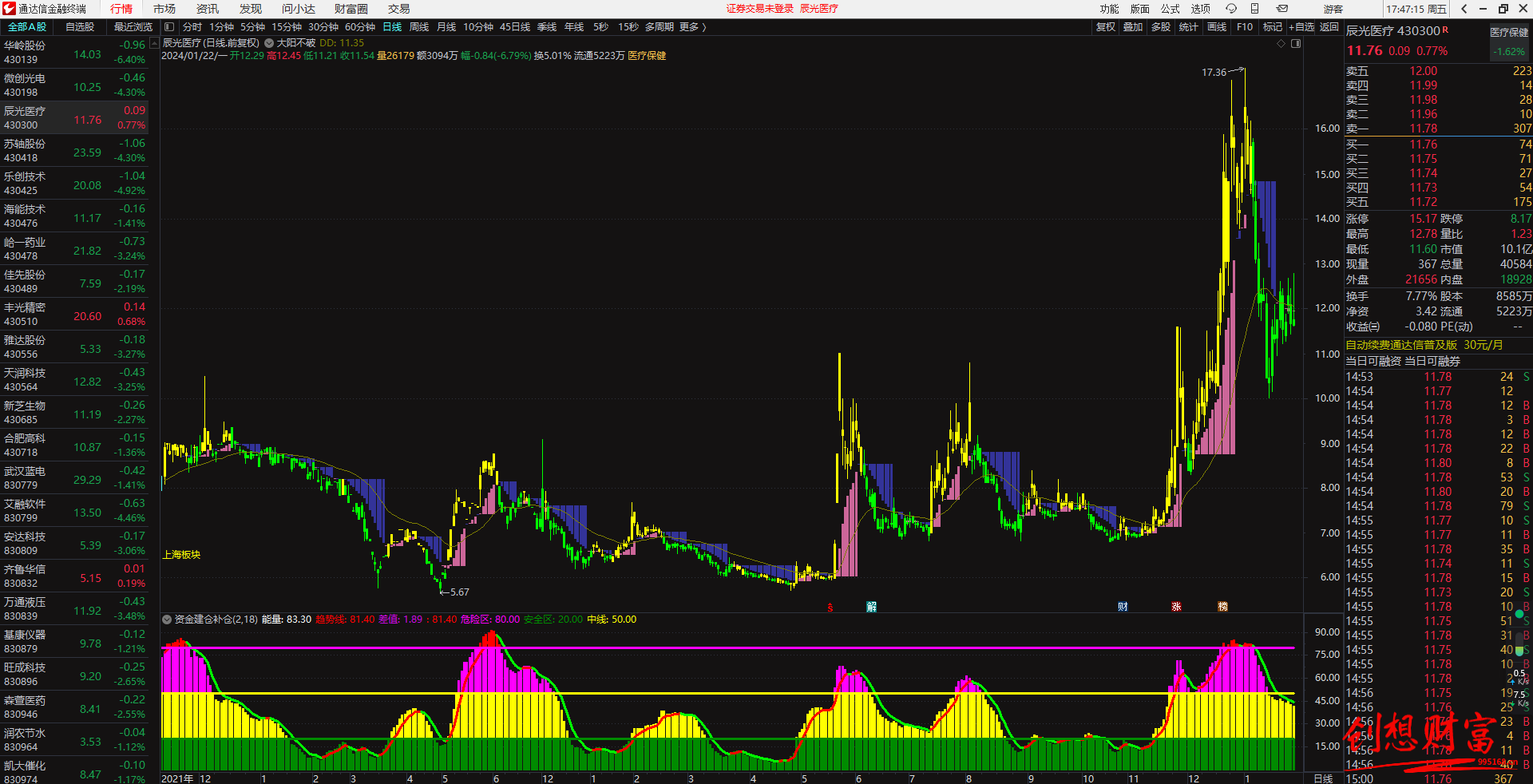Open the messages envelope icon
This screenshot has height=784, width=1533.
point(1282,9)
